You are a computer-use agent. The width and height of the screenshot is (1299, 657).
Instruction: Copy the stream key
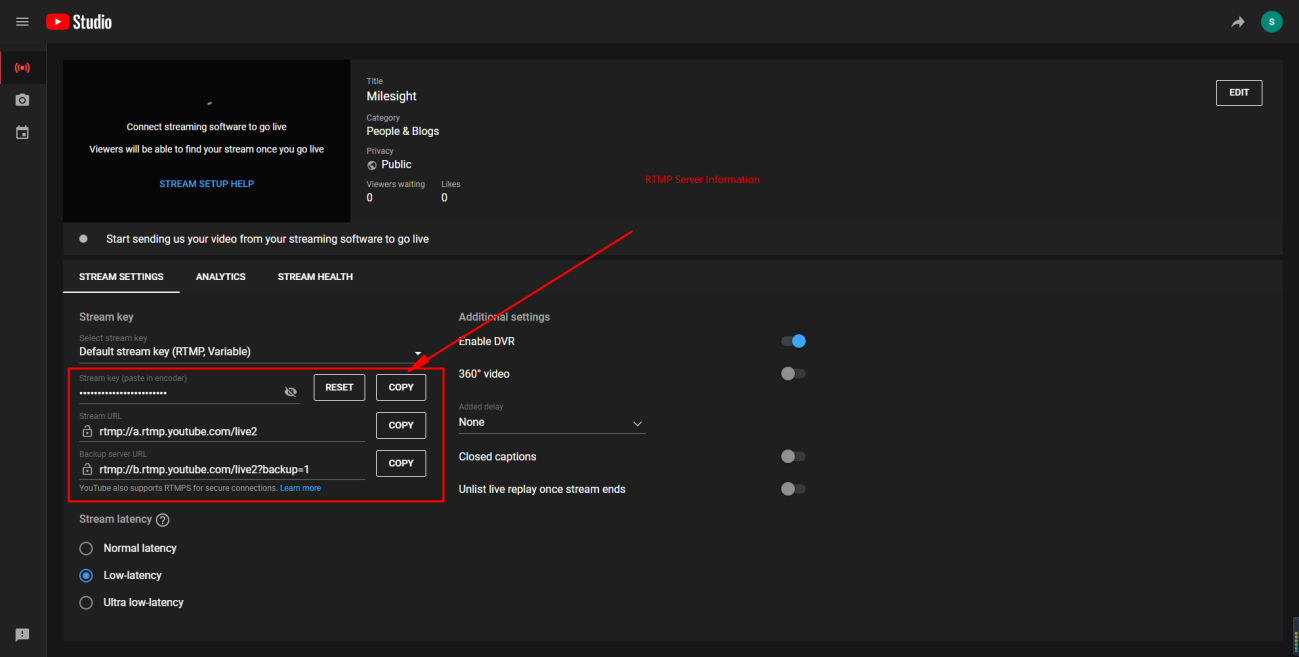(x=401, y=387)
